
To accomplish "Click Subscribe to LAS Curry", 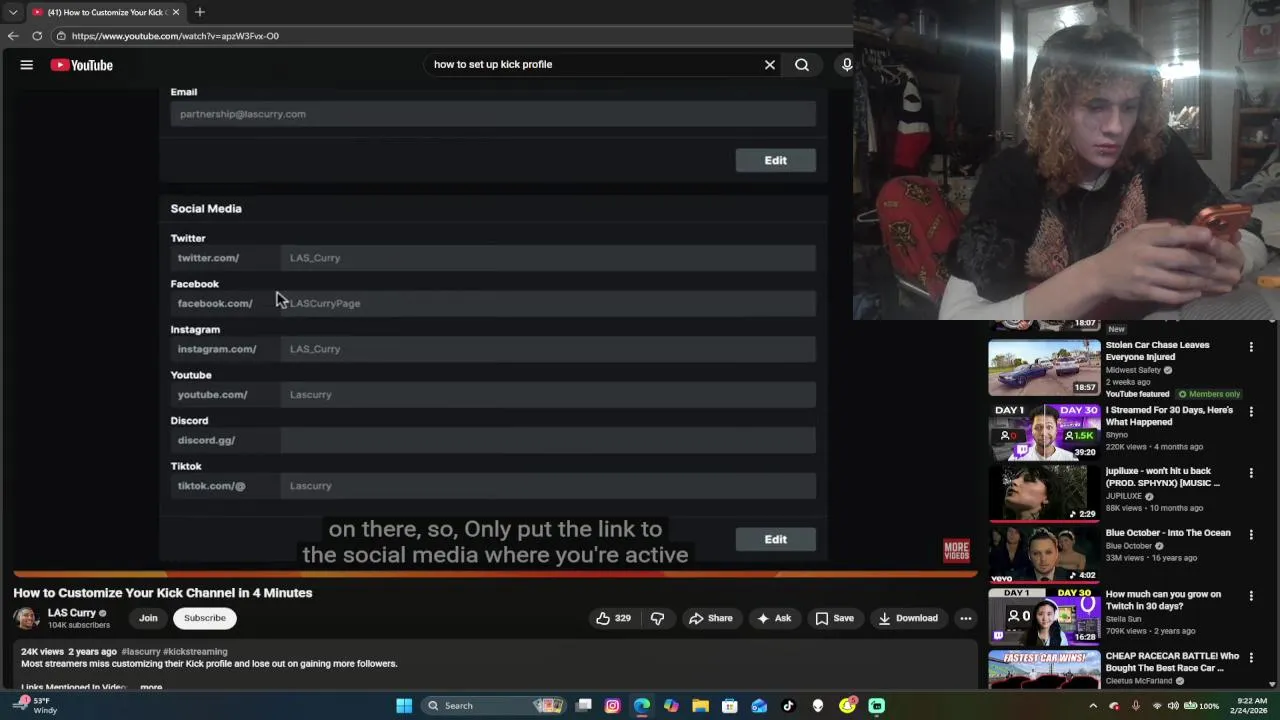I will 205,618.
